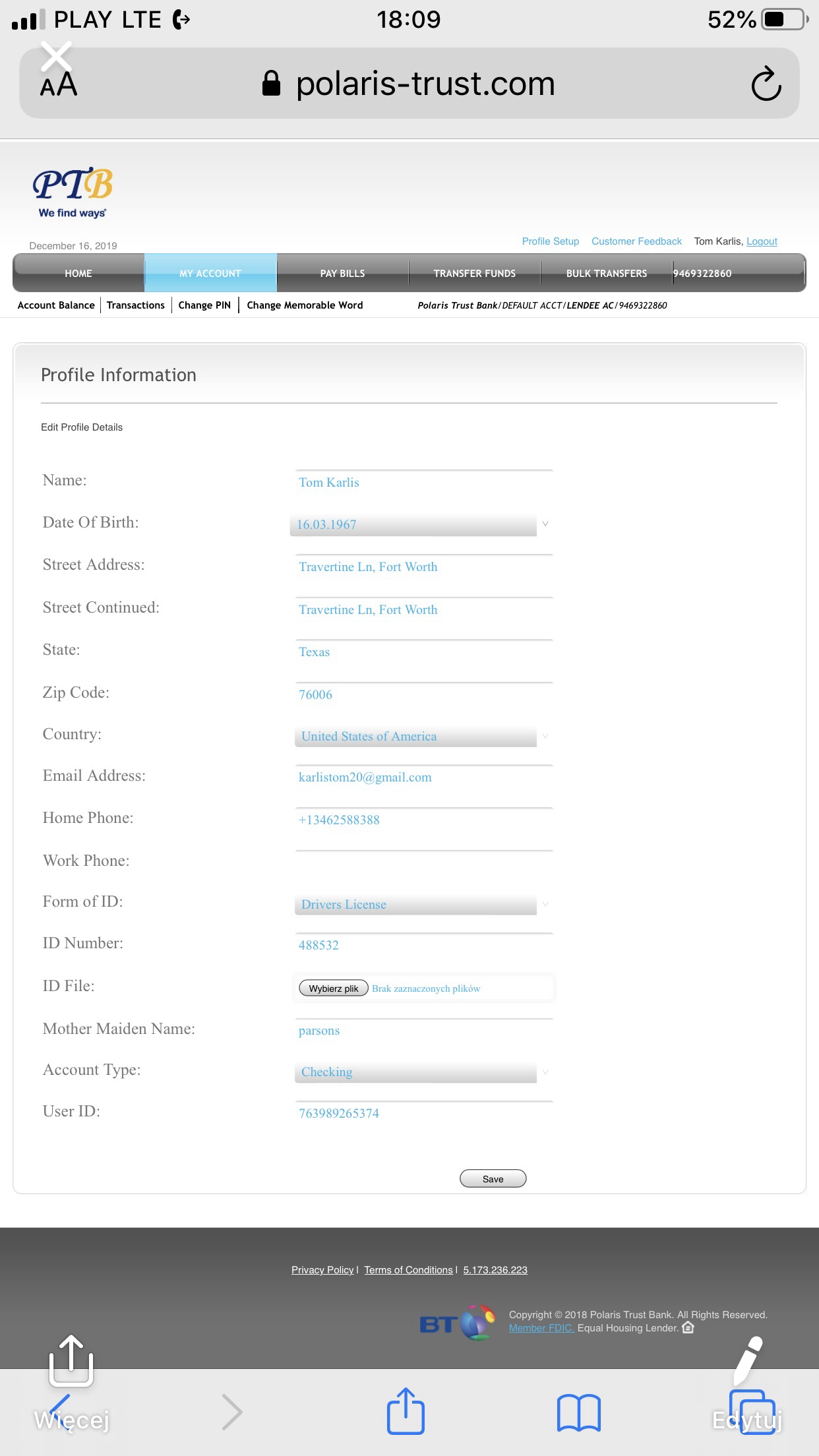Click the Save button

(x=493, y=1179)
